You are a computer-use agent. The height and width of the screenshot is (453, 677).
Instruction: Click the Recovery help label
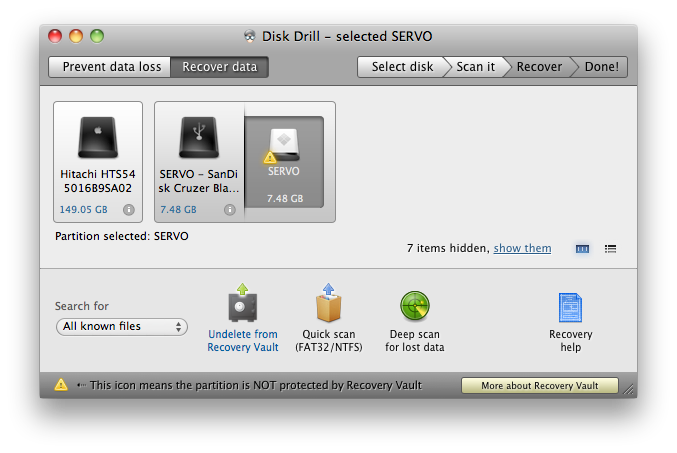tap(570, 341)
